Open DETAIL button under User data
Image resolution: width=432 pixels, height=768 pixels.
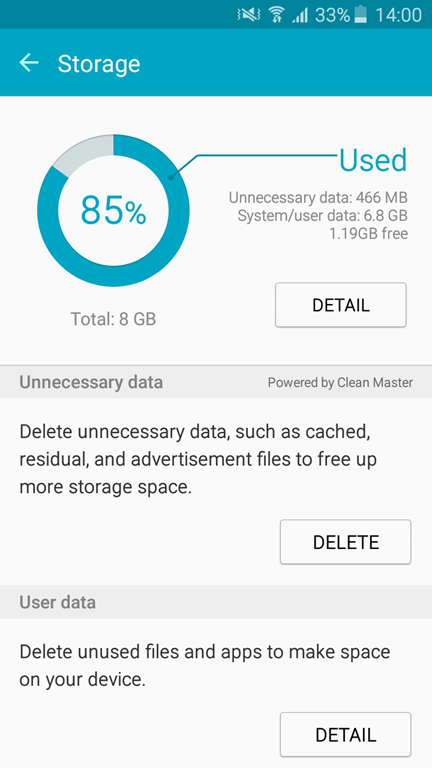pyautogui.click(x=346, y=734)
